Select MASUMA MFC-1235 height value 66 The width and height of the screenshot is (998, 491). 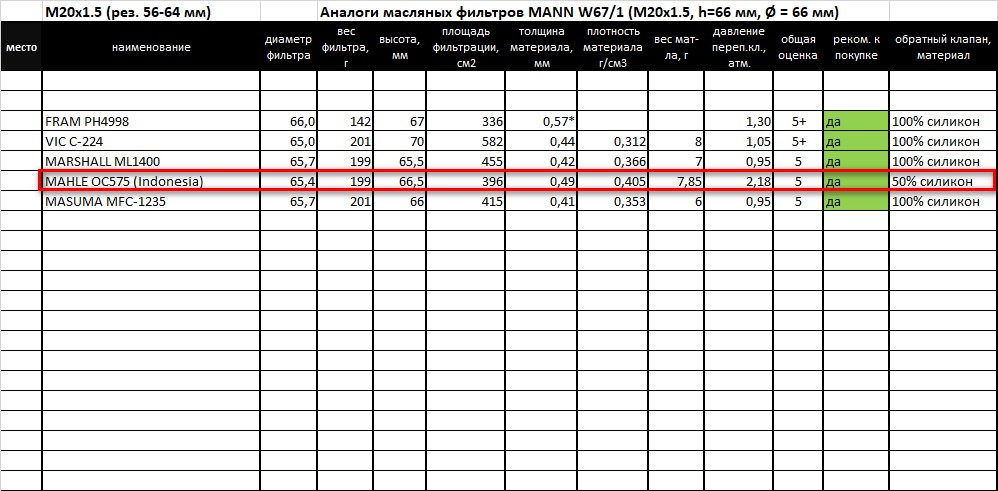click(399, 201)
